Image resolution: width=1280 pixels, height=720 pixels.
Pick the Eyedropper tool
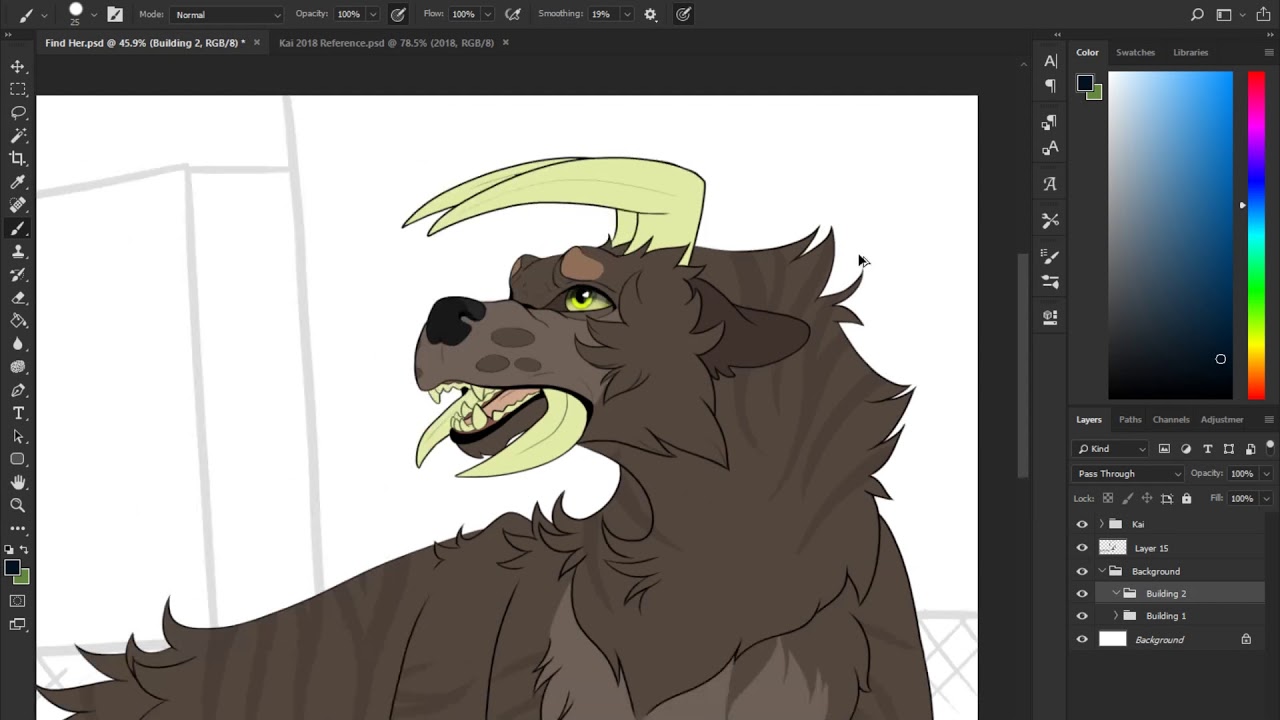tap(18, 182)
